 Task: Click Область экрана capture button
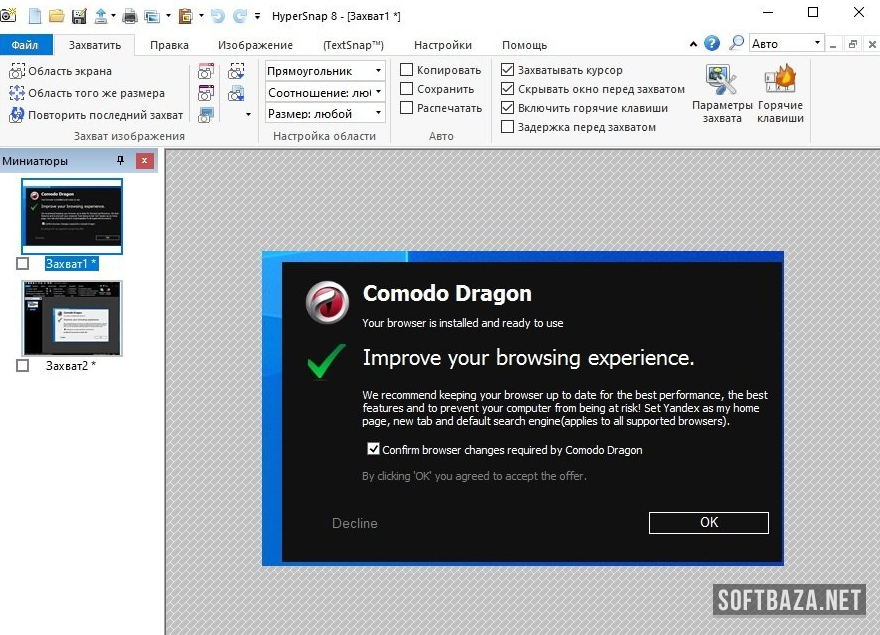(x=61, y=71)
